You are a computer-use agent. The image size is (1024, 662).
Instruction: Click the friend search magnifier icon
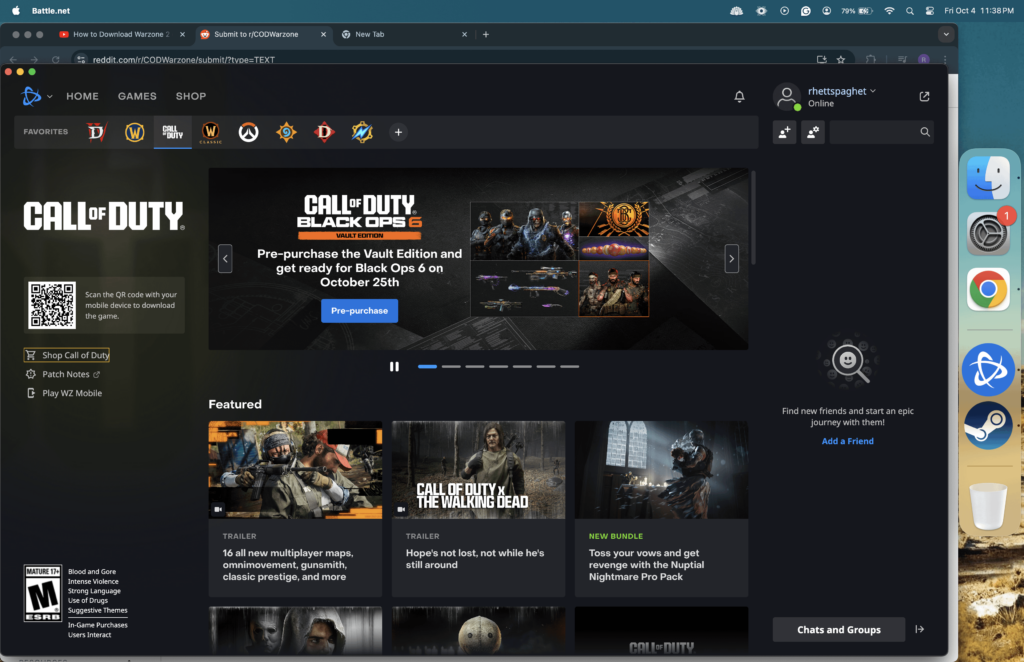925,132
